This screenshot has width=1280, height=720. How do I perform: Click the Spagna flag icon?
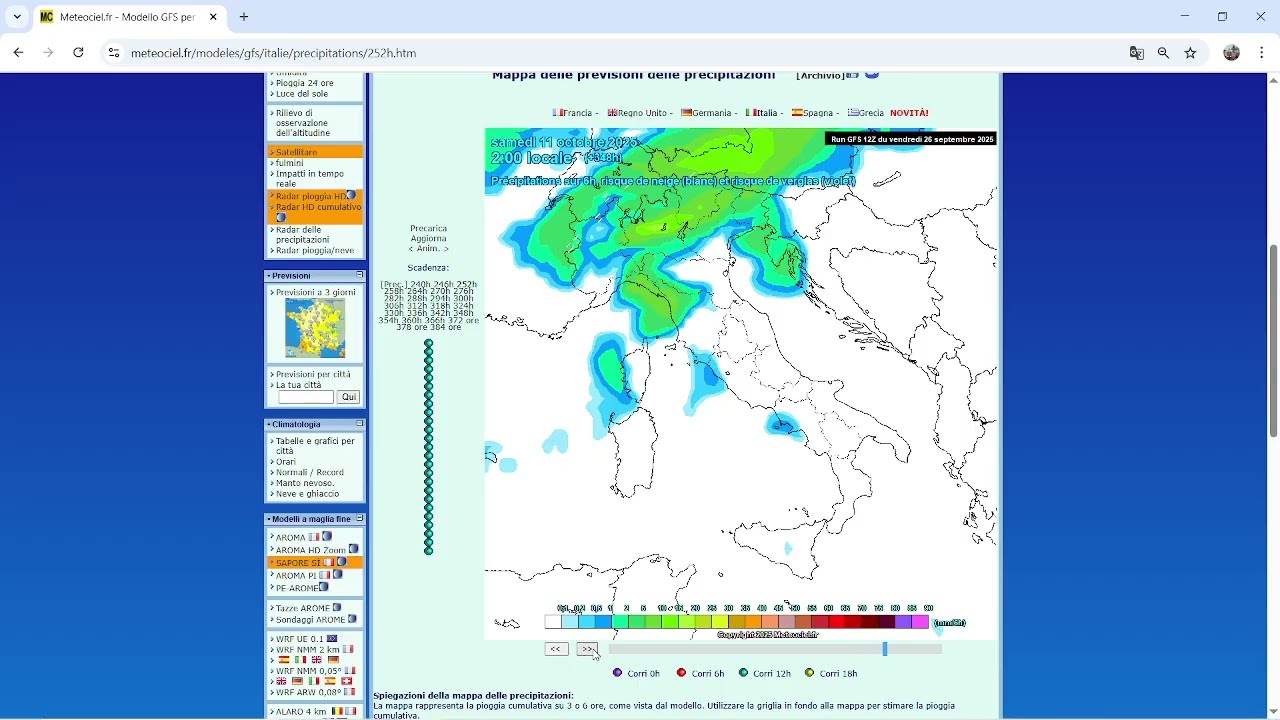pos(797,113)
